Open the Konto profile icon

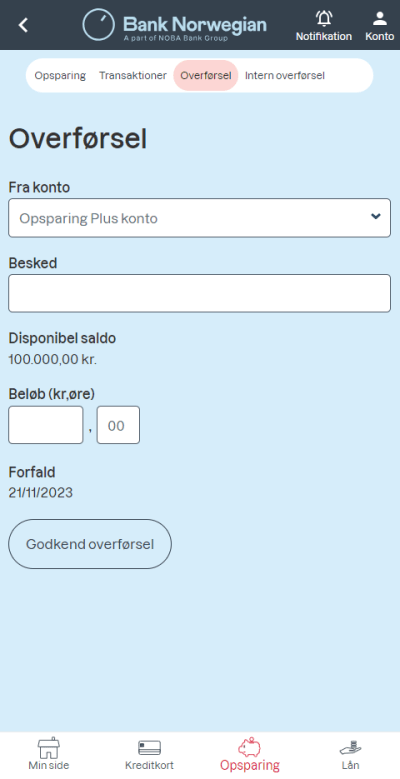click(x=380, y=18)
